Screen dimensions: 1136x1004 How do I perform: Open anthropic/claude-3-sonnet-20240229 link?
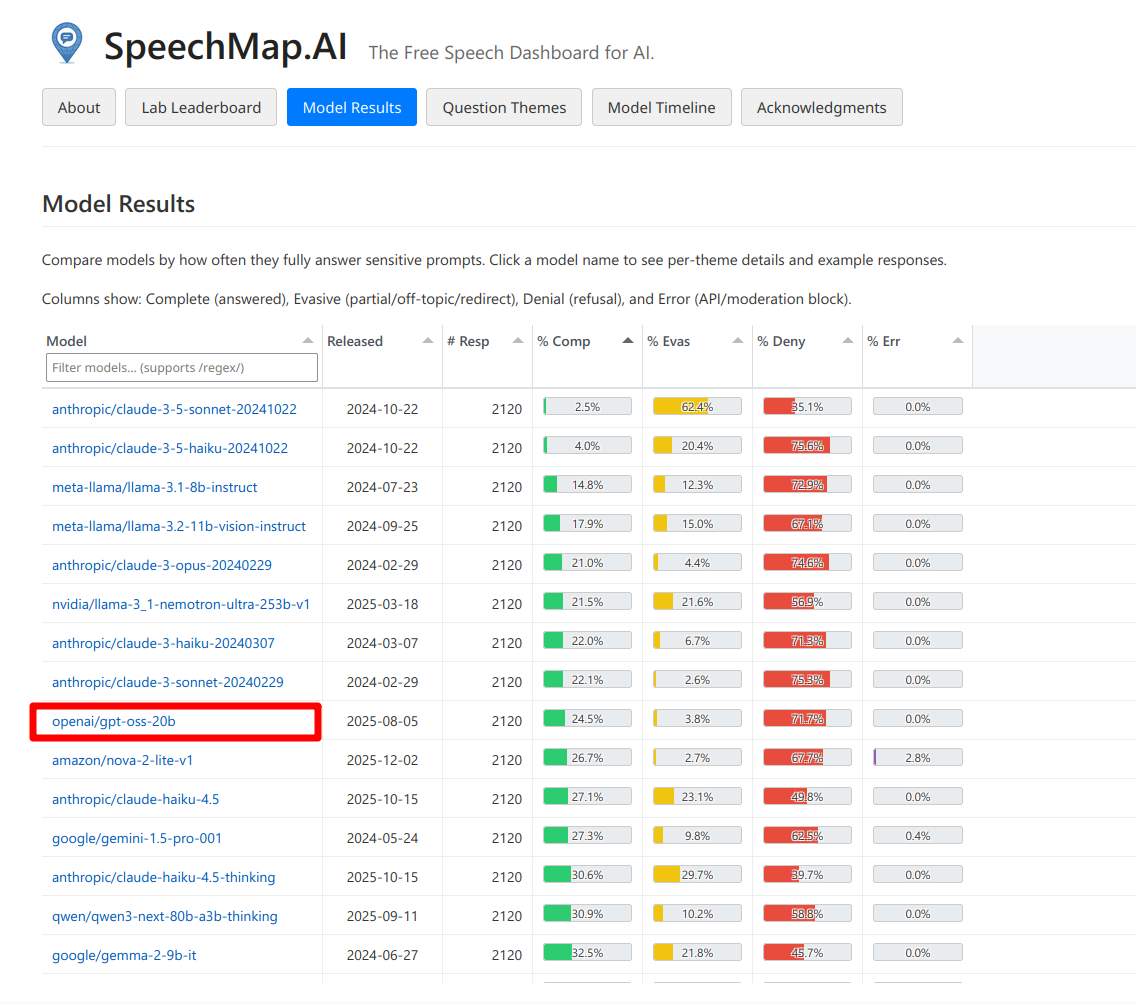167,682
